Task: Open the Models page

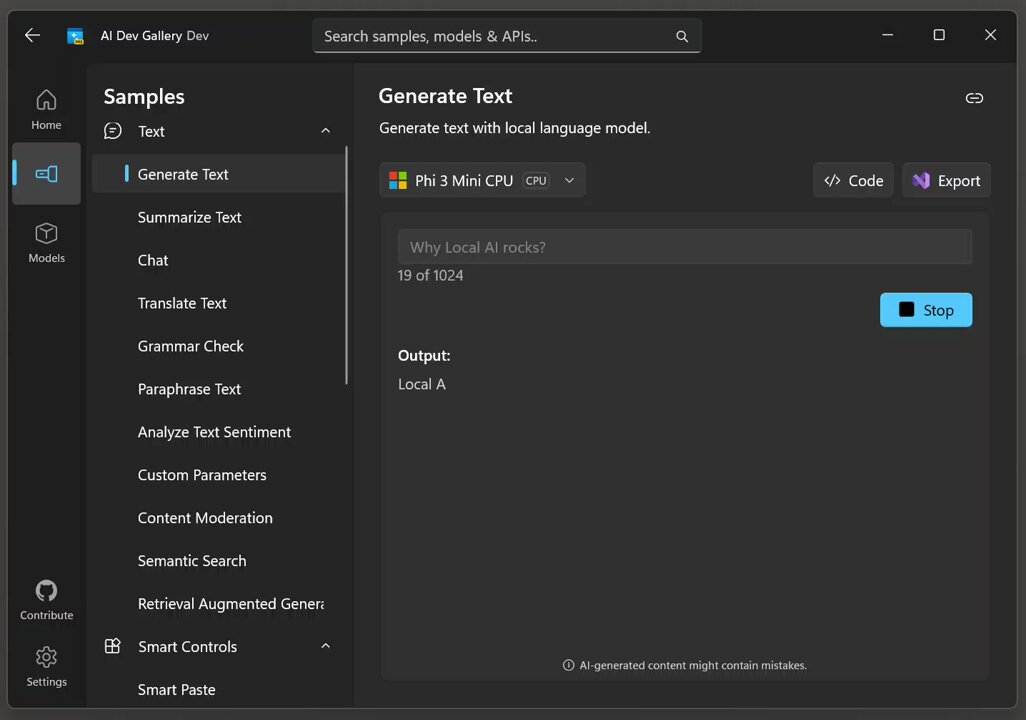Action: 46,243
